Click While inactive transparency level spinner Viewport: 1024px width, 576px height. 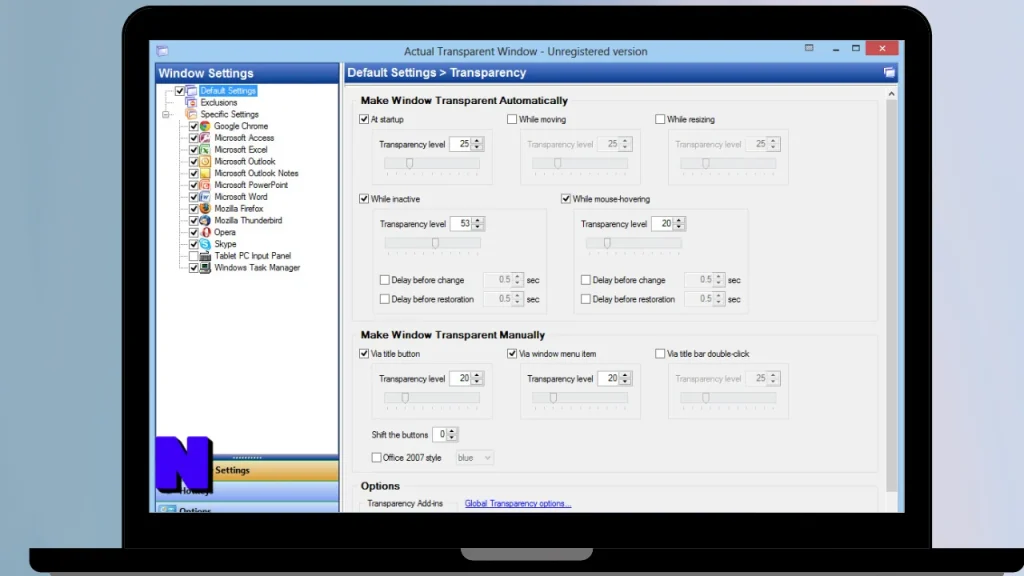(x=477, y=224)
